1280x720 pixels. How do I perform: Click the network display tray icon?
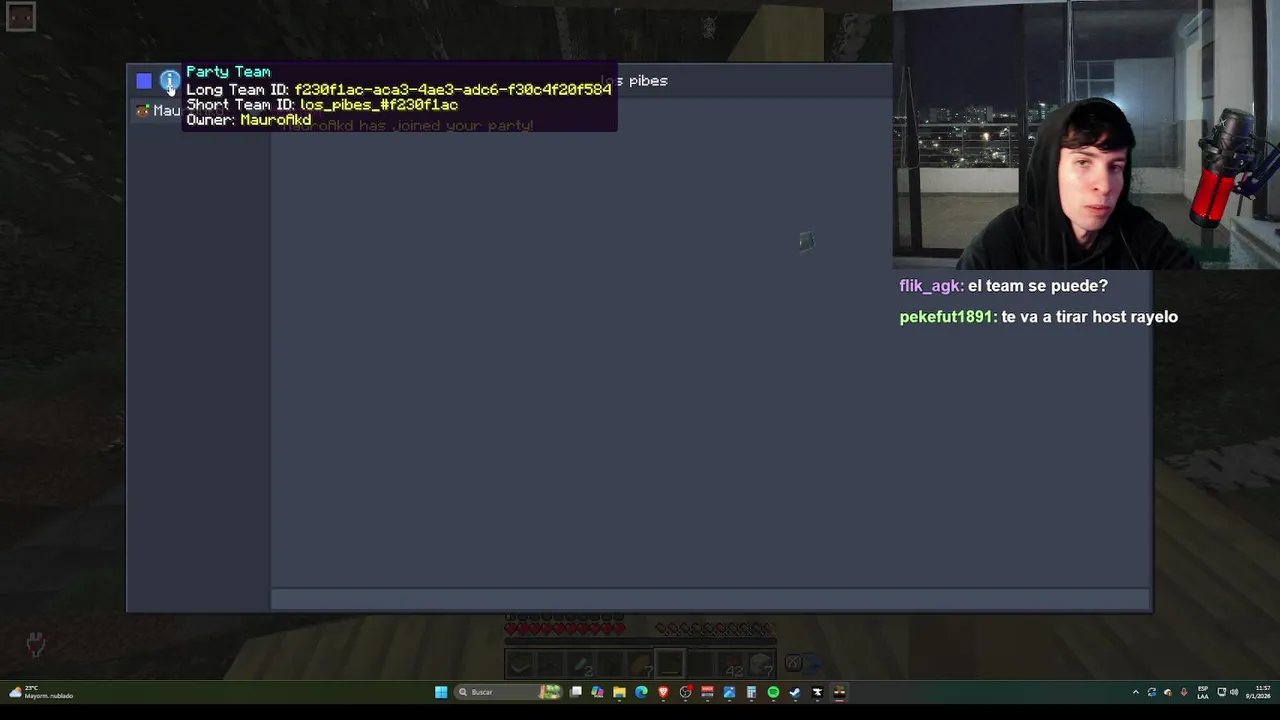pyautogui.click(x=1222, y=692)
